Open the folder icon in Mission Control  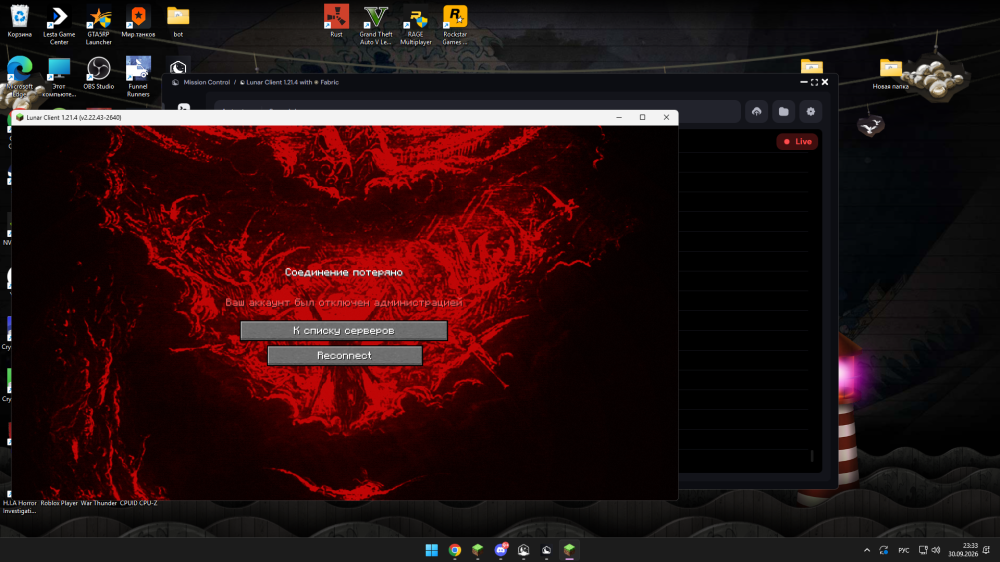784,112
